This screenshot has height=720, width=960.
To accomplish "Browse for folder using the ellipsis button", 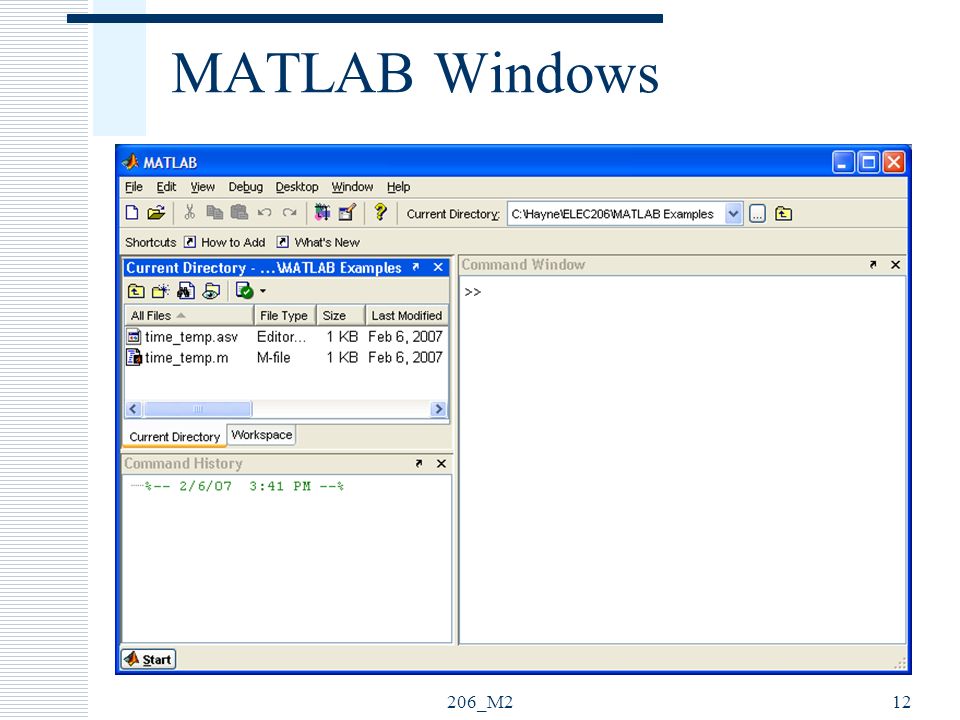I will [757, 214].
